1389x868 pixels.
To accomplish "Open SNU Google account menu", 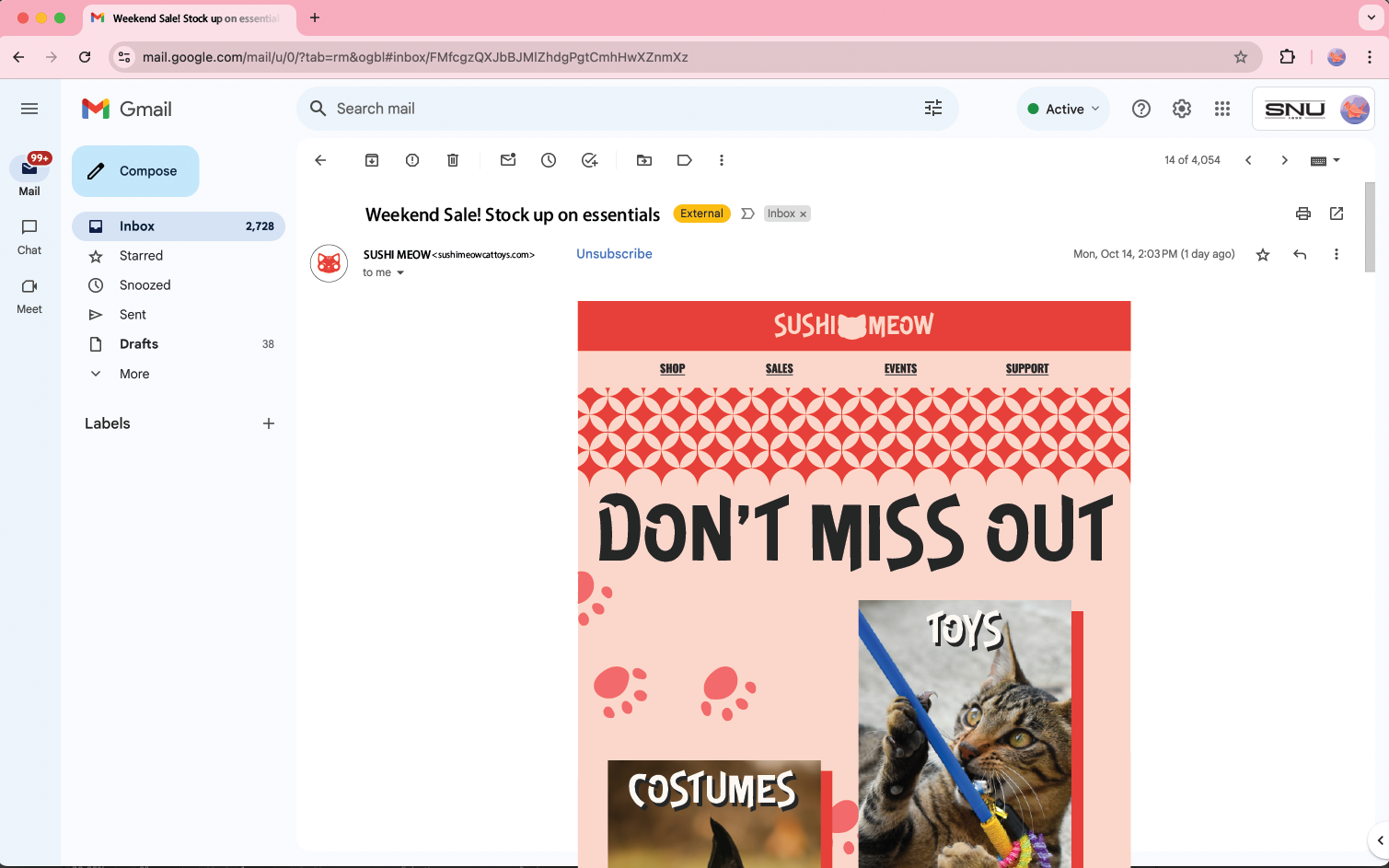I will [x=1314, y=109].
